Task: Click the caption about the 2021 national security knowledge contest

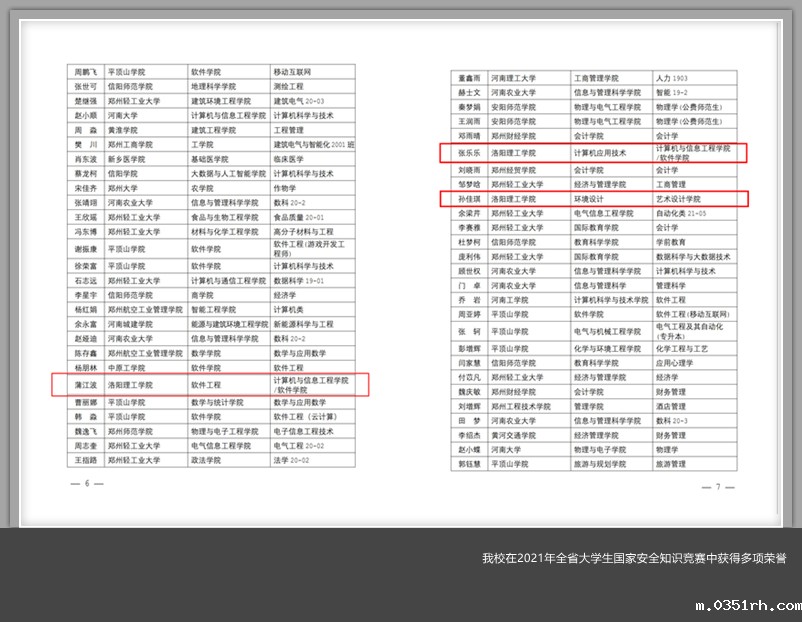Action: click(633, 558)
